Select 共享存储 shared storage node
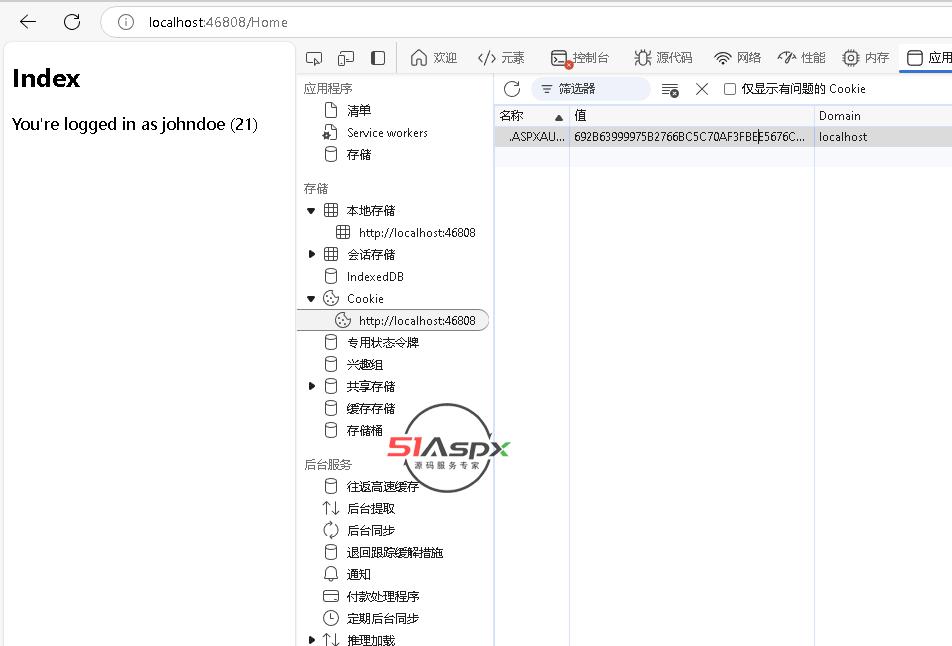Screen dimensions: 952x646 (370, 386)
